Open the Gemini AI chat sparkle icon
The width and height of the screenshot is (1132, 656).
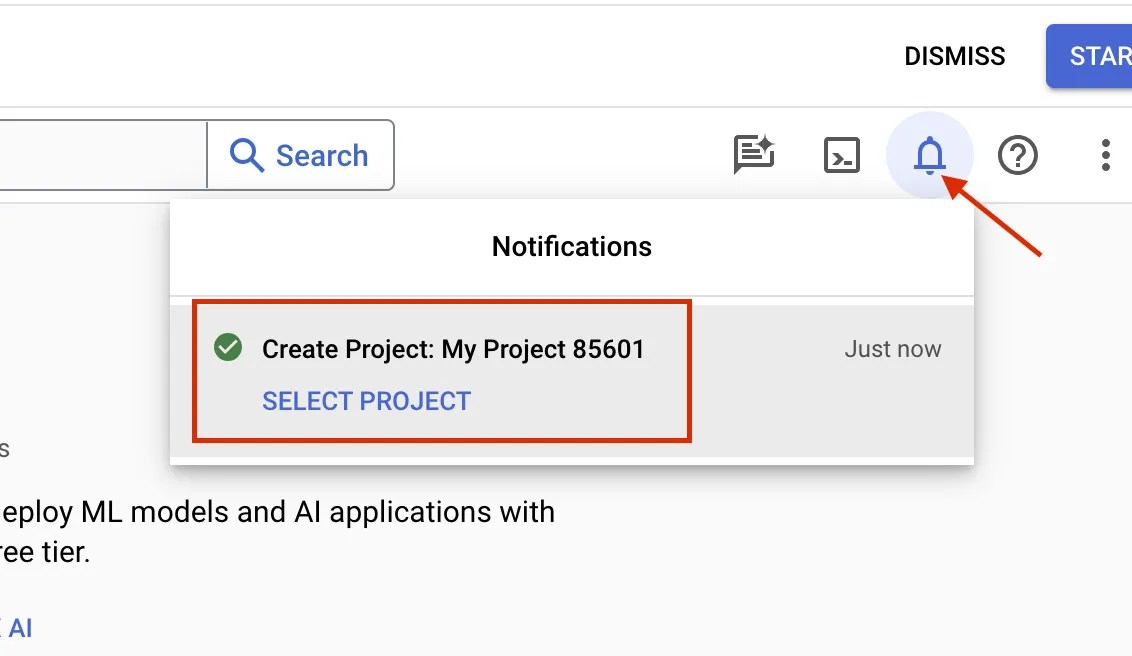754,154
